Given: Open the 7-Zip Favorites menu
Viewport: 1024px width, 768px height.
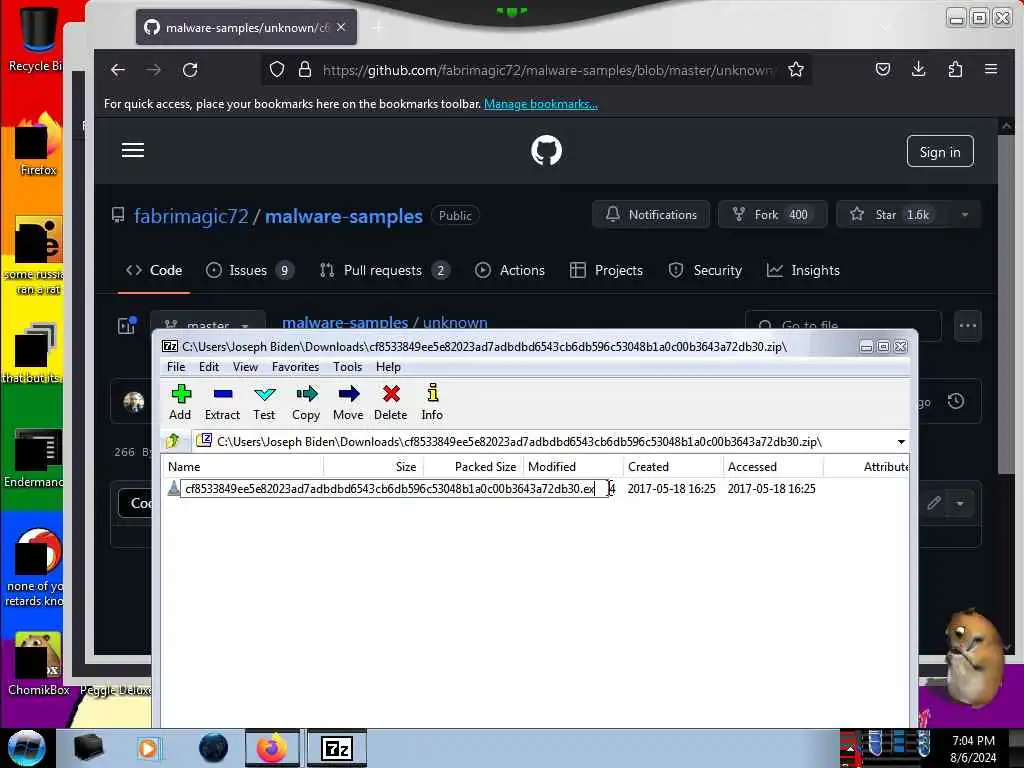Looking at the screenshot, I should coord(295,367).
